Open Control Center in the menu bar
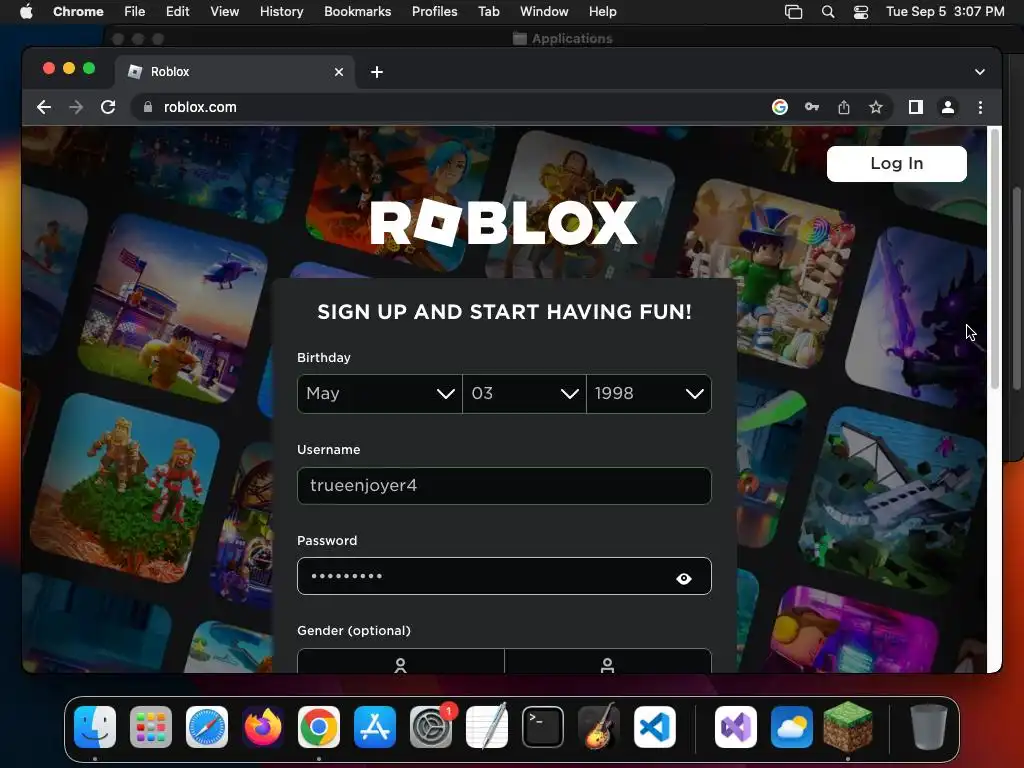Screen dimensions: 1024x768 [861, 12]
